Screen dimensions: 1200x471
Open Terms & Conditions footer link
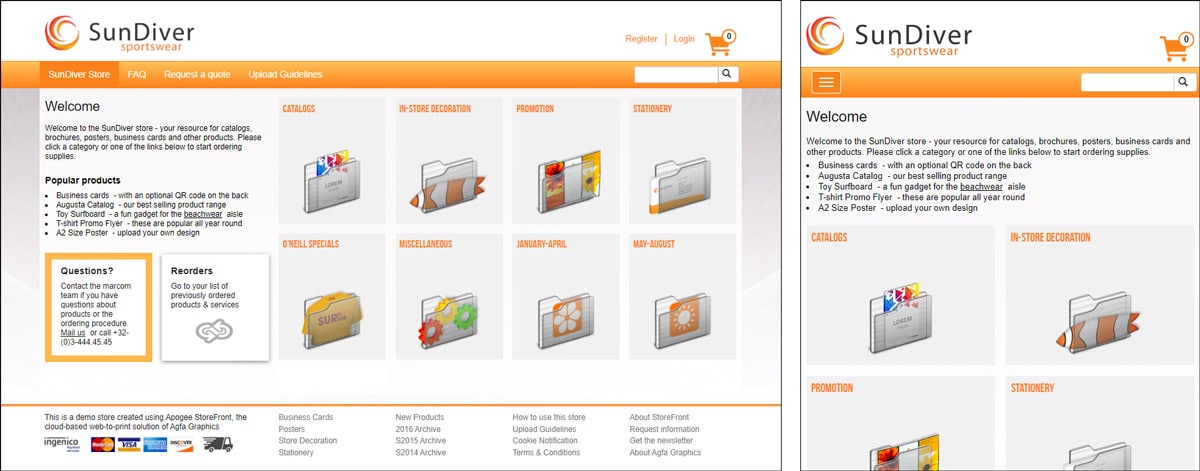point(546,453)
